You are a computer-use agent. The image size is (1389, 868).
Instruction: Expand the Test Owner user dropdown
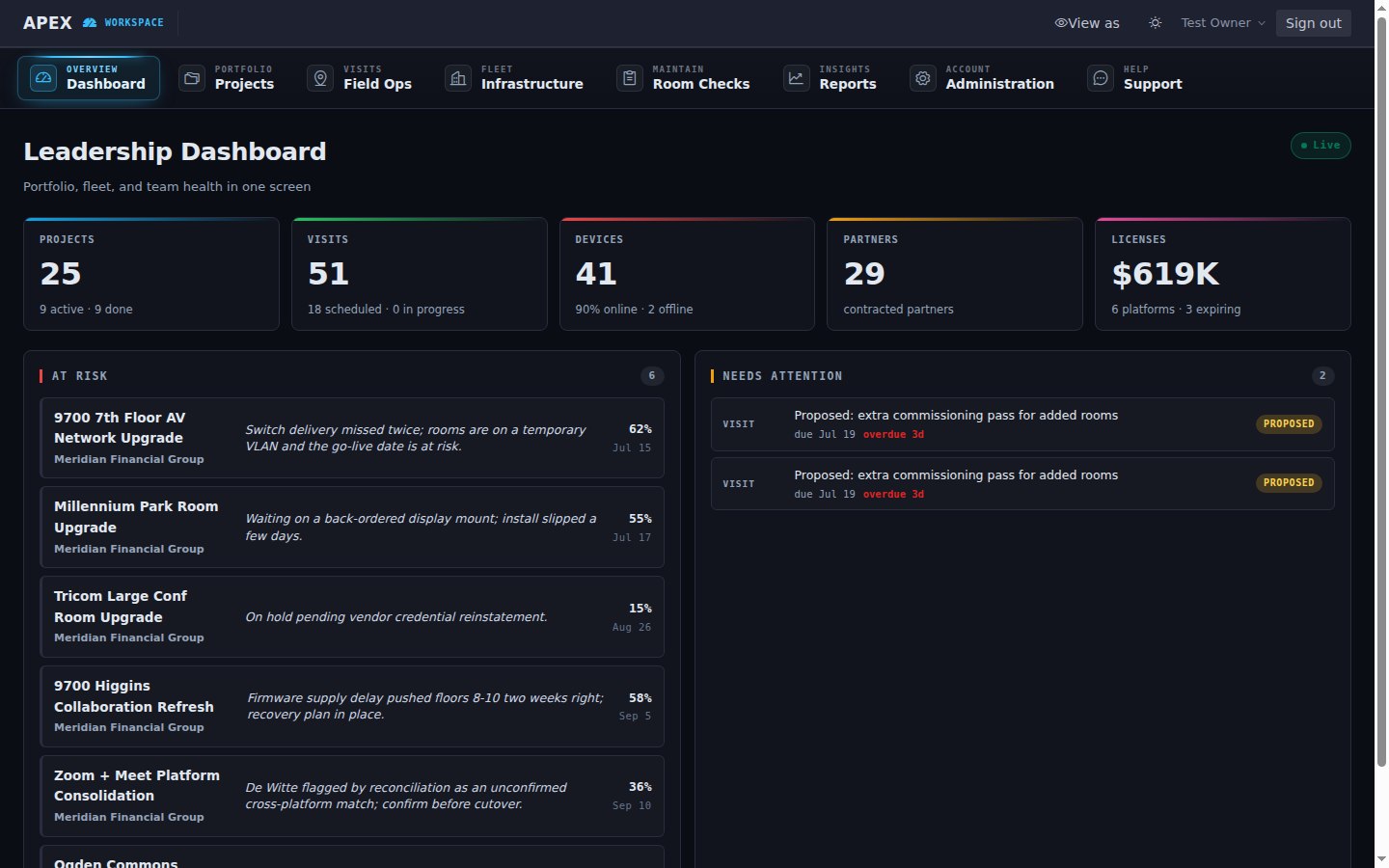tap(1223, 23)
